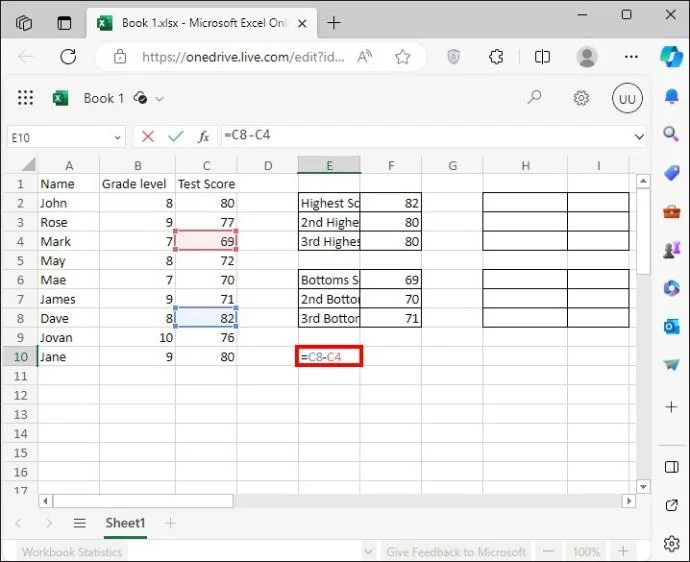The width and height of the screenshot is (690, 562).
Task: Add a new app to the sidebar
Action: (672, 407)
